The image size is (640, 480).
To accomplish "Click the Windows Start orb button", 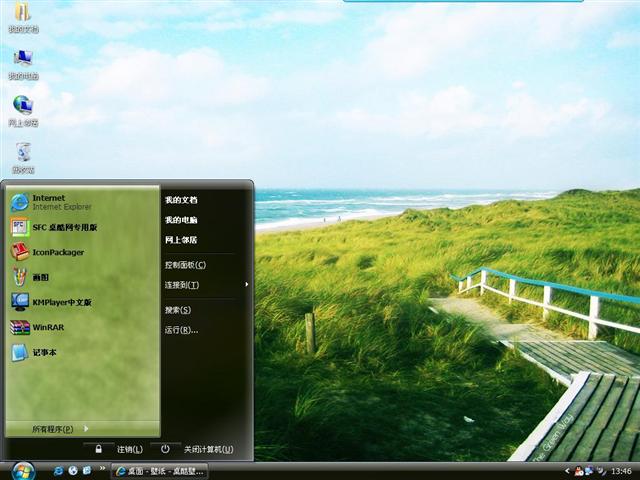I will 23,471.
